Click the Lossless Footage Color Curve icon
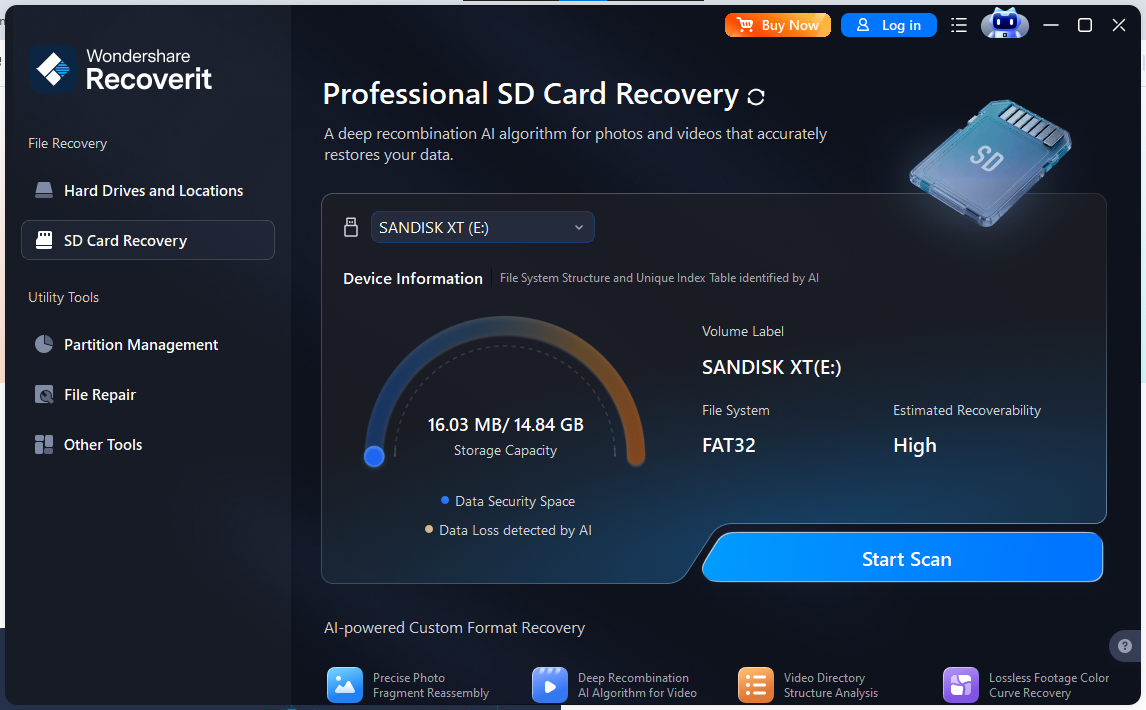This screenshot has width=1146, height=710. pyautogui.click(x=960, y=685)
